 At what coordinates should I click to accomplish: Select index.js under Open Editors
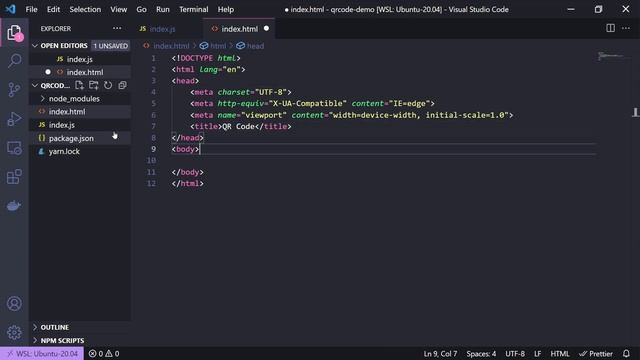tap(80, 59)
